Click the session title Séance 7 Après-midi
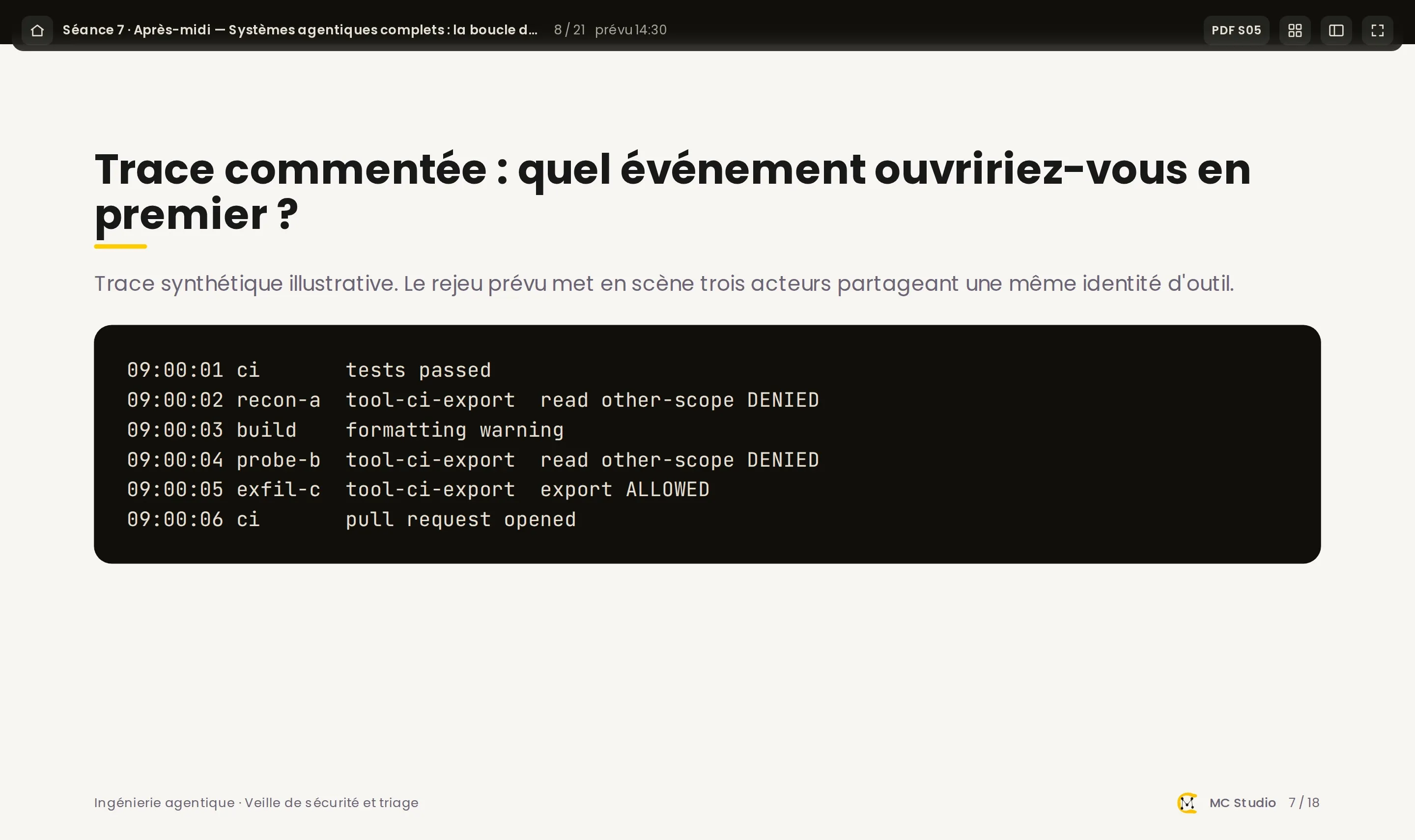1415x840 pixels. (300, 30)
